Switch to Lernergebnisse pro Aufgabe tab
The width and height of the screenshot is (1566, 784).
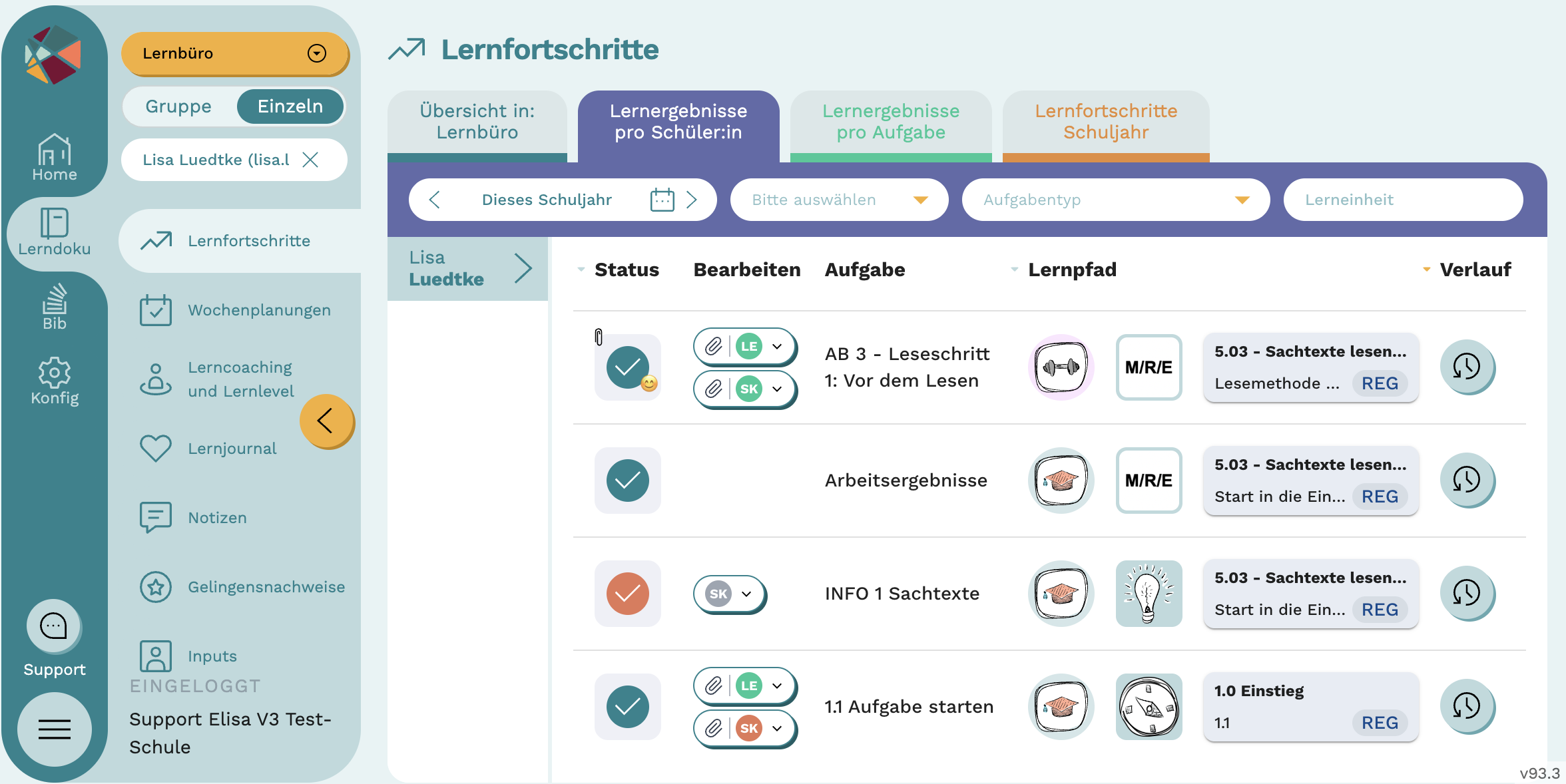tap(890, 125)
